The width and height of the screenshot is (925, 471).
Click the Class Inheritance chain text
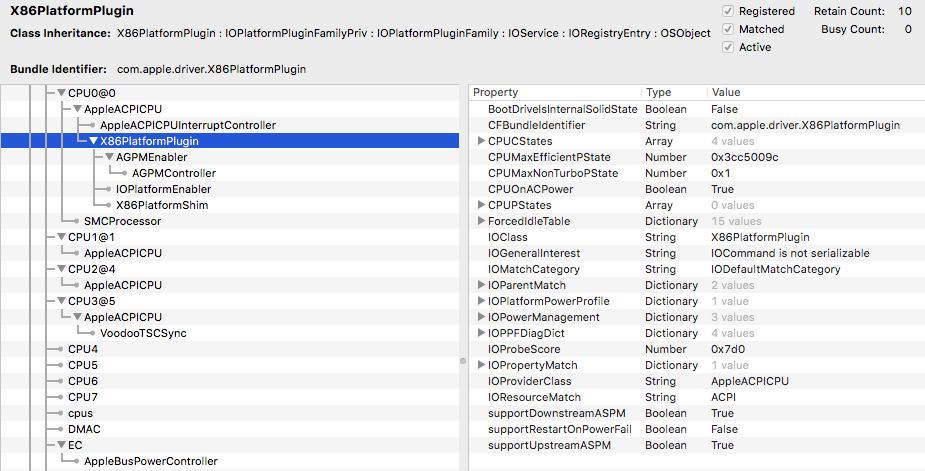point(414,34)
